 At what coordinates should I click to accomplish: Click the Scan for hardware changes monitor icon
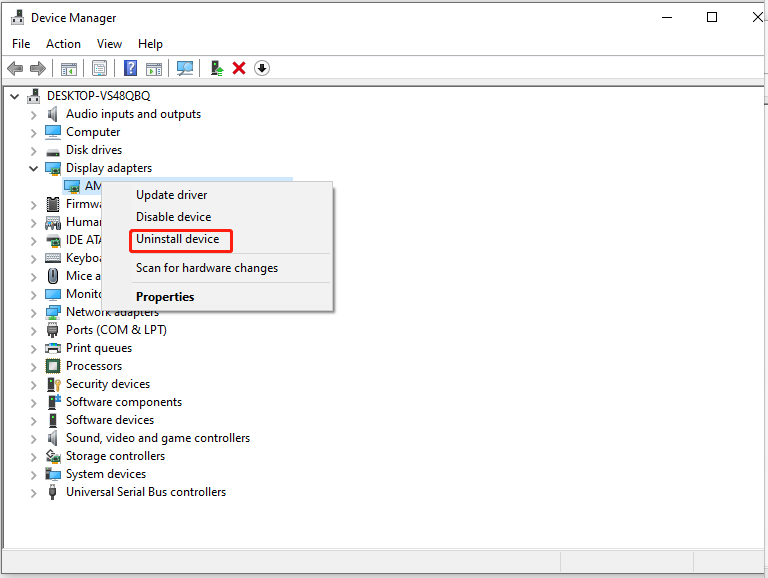tap(185, 68)
